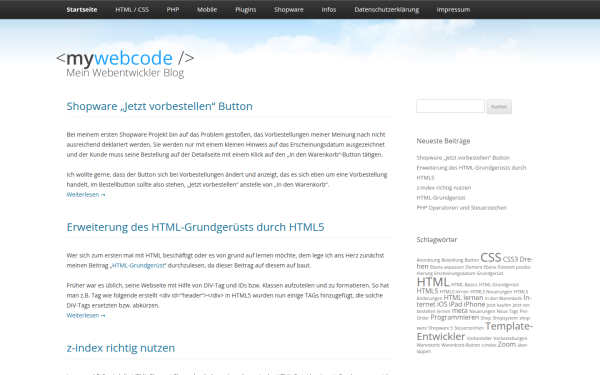Select the iPad tag
The image size is (600, 375).
(455, 305)
